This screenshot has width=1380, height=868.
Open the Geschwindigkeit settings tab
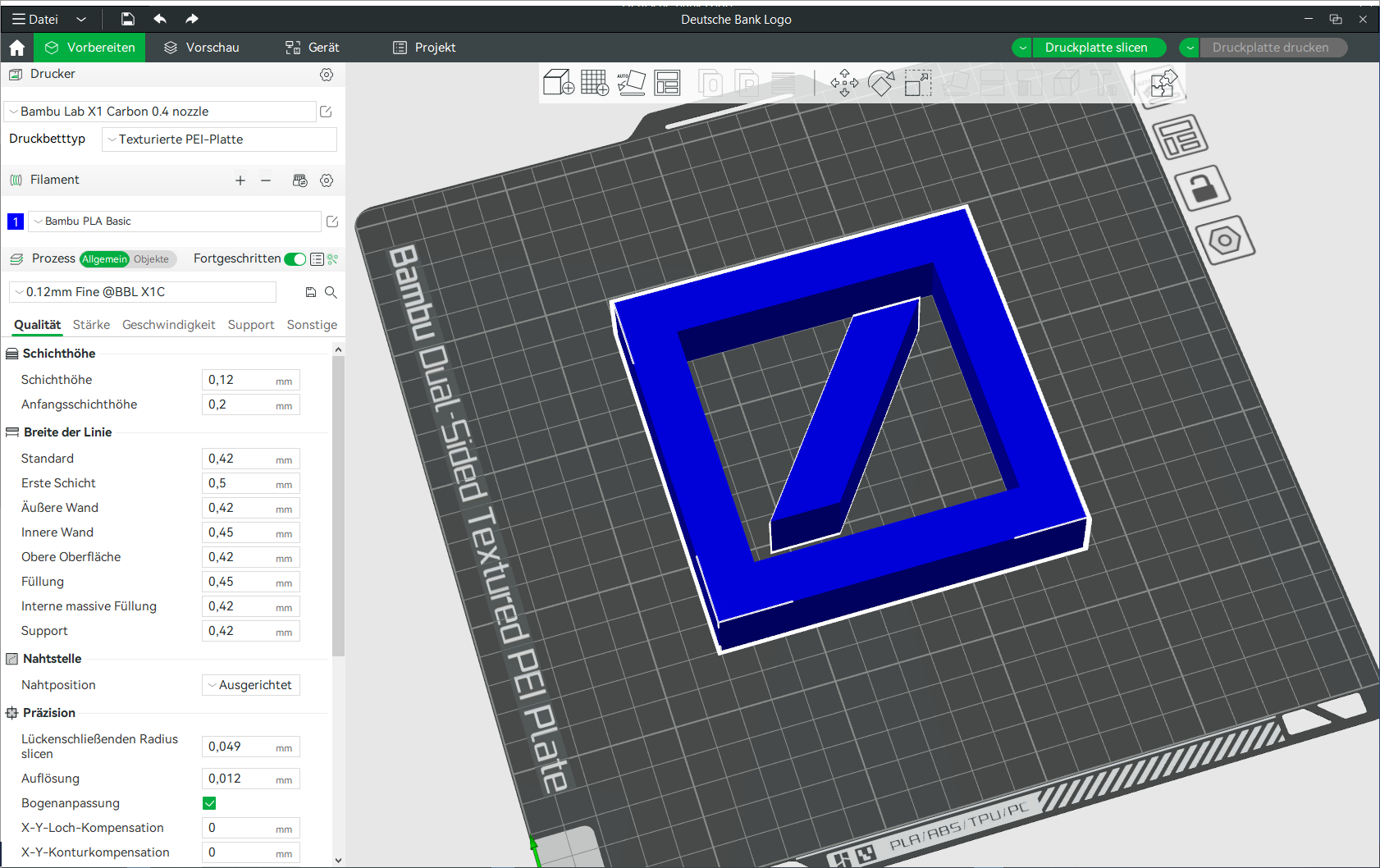(169, 325)
